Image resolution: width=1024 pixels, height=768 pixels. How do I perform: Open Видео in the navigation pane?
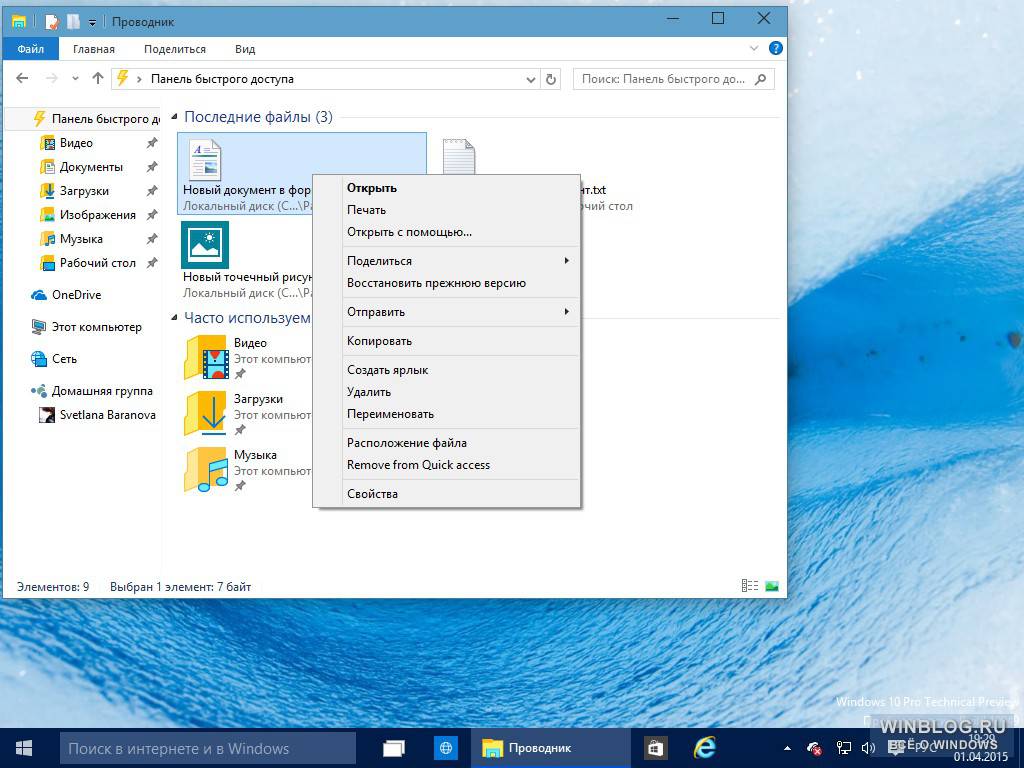pos(76,143)
